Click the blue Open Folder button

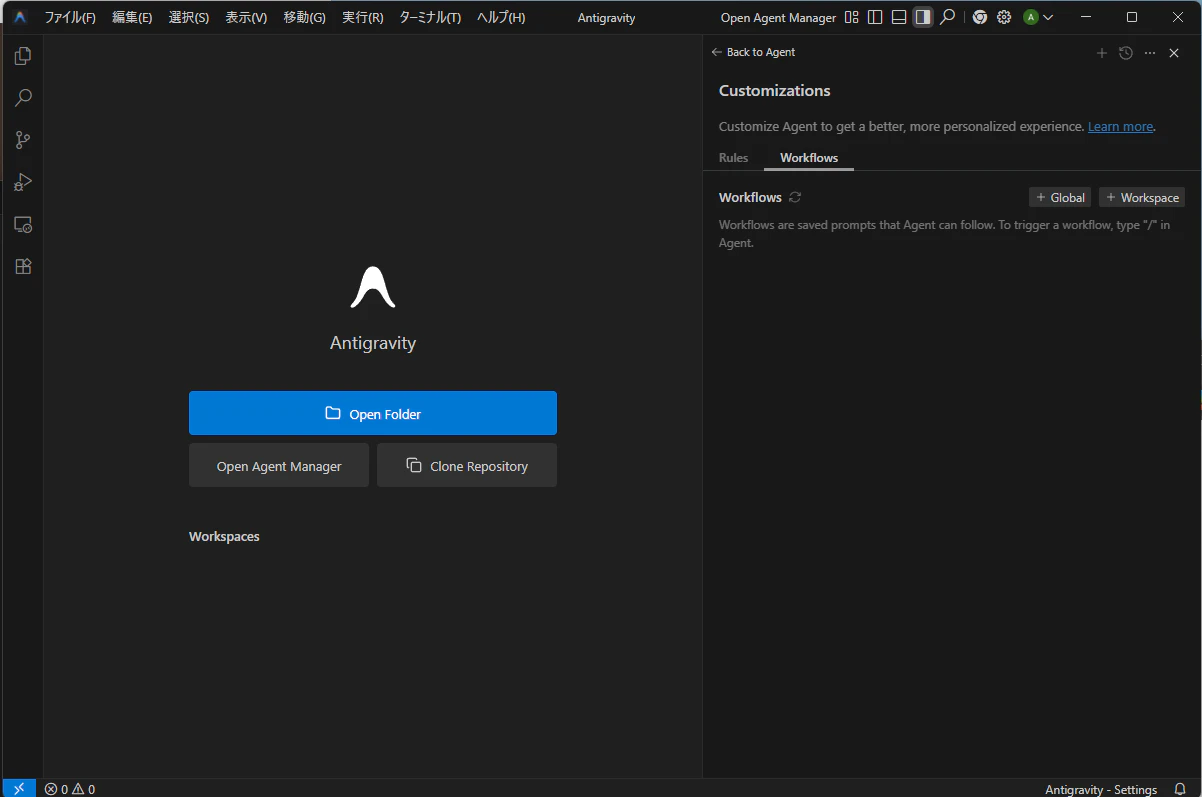coord(373,413)
